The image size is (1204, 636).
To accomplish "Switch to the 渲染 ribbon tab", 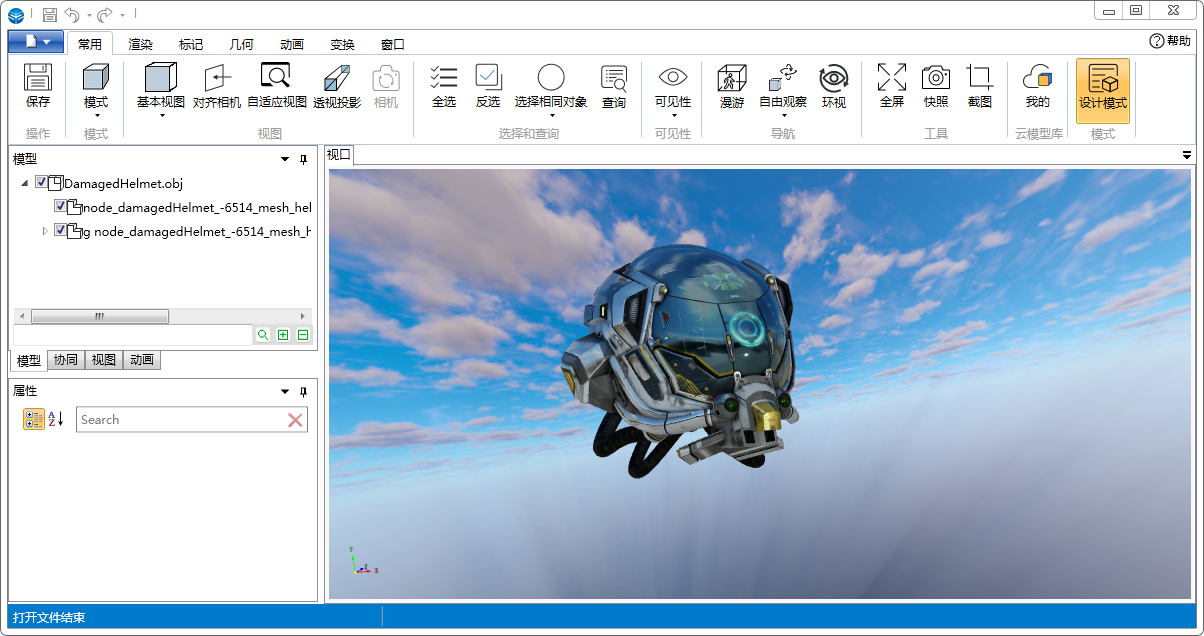I will coord(141,44).
